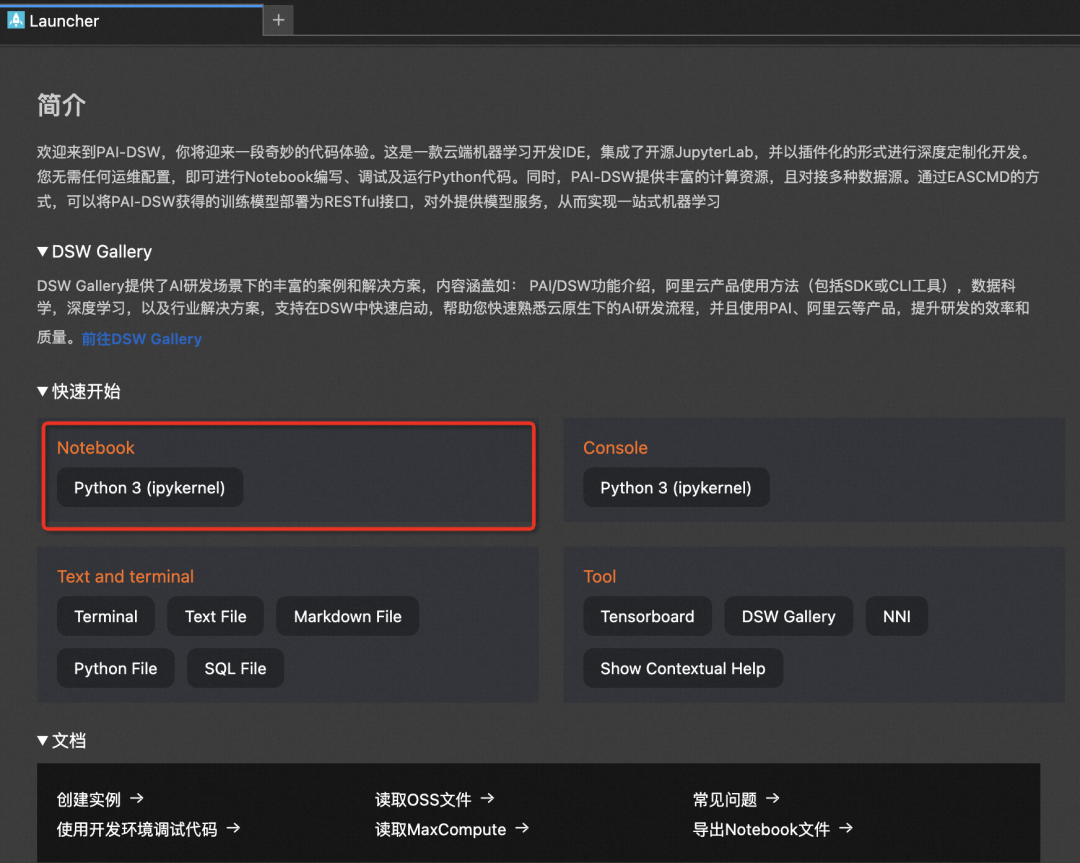Collapse the DSW Gallery section triangle
Screen dimensions: 1080x863
pyautogui.click(x=43, y=251)
